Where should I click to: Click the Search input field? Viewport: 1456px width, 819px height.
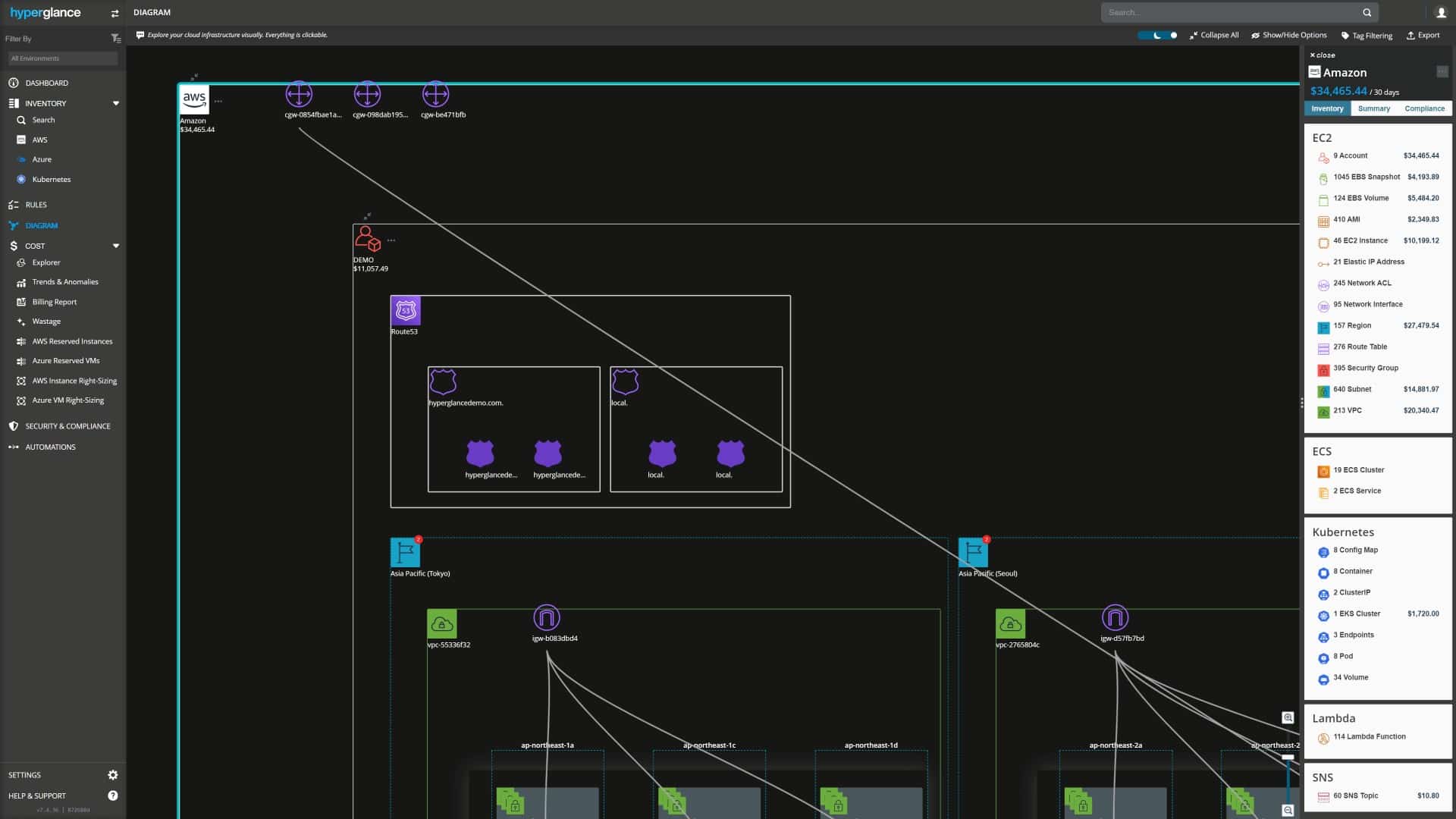[x=1232, y=13]
